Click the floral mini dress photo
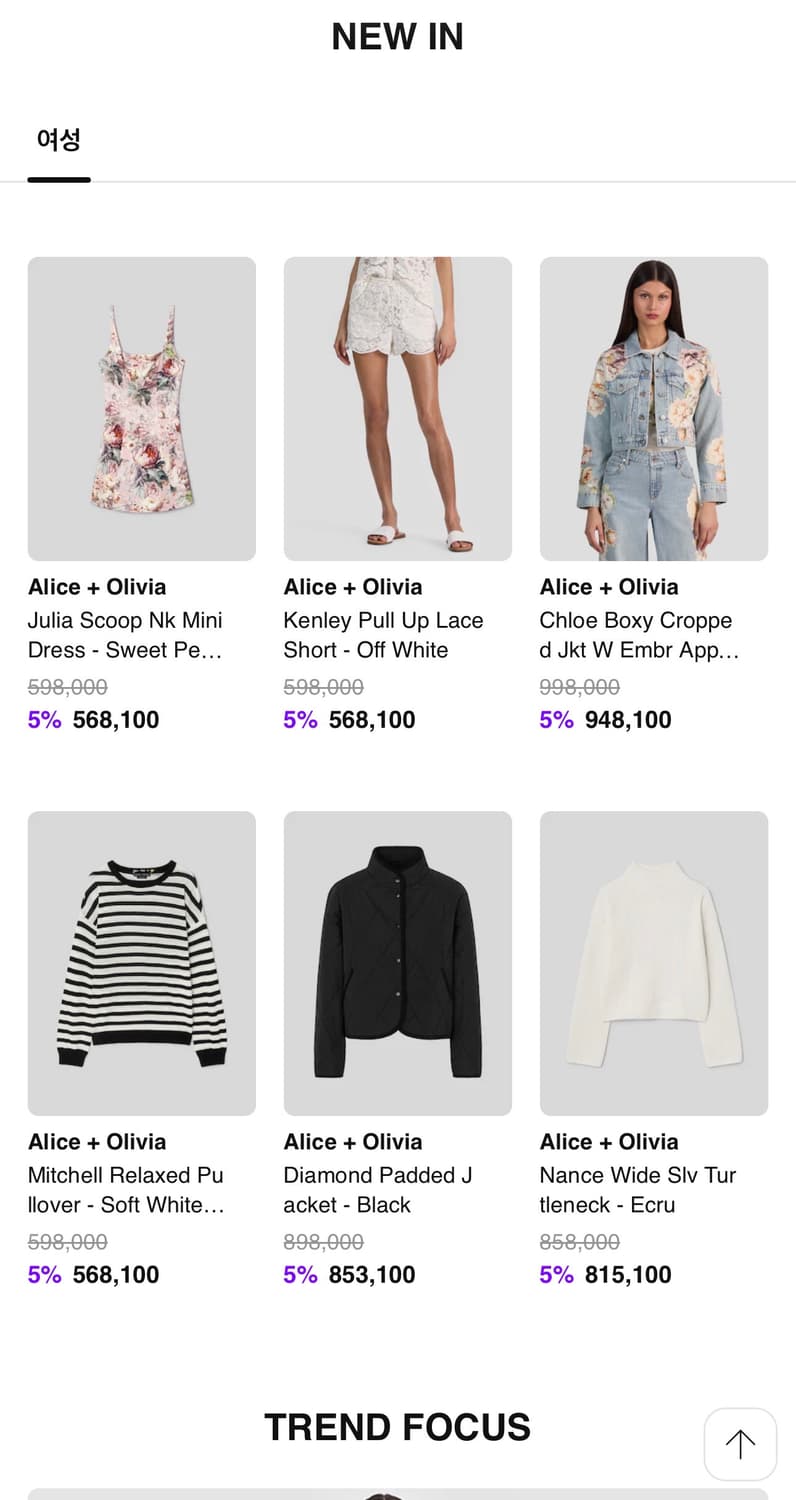This screenshot has height=1500, width=796. point(141,407)
